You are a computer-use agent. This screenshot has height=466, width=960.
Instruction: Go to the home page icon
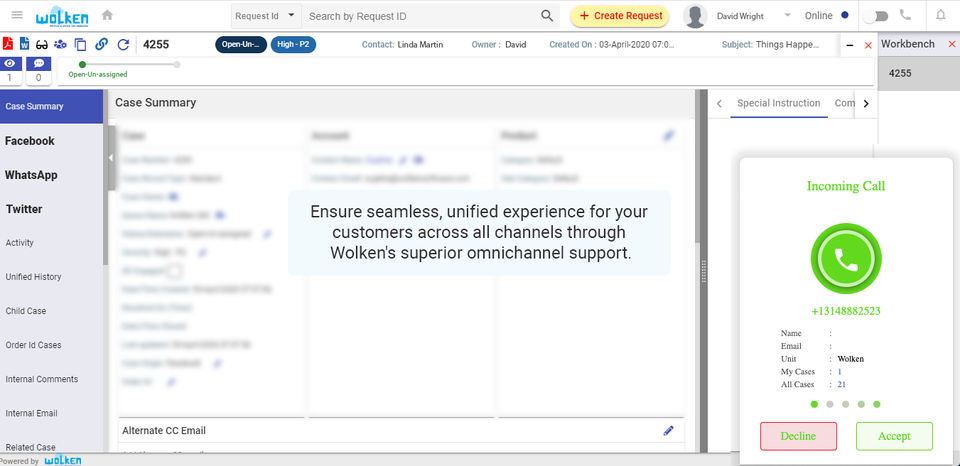pos(107,15)
